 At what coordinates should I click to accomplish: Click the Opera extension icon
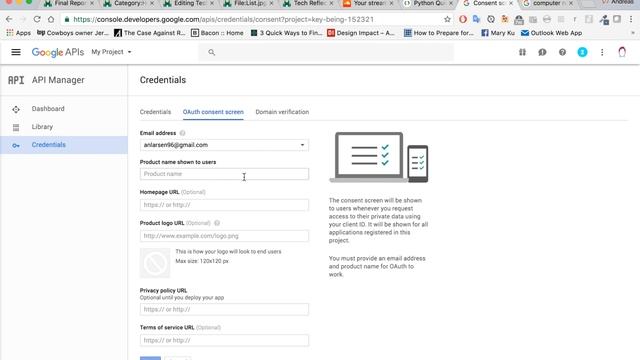(462, 19)
